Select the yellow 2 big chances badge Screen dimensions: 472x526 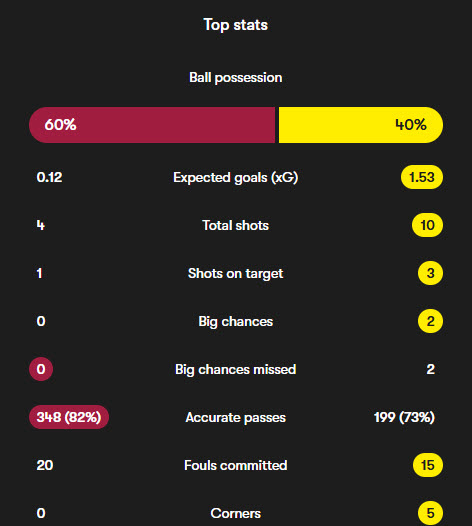click(x=430, y=321)
